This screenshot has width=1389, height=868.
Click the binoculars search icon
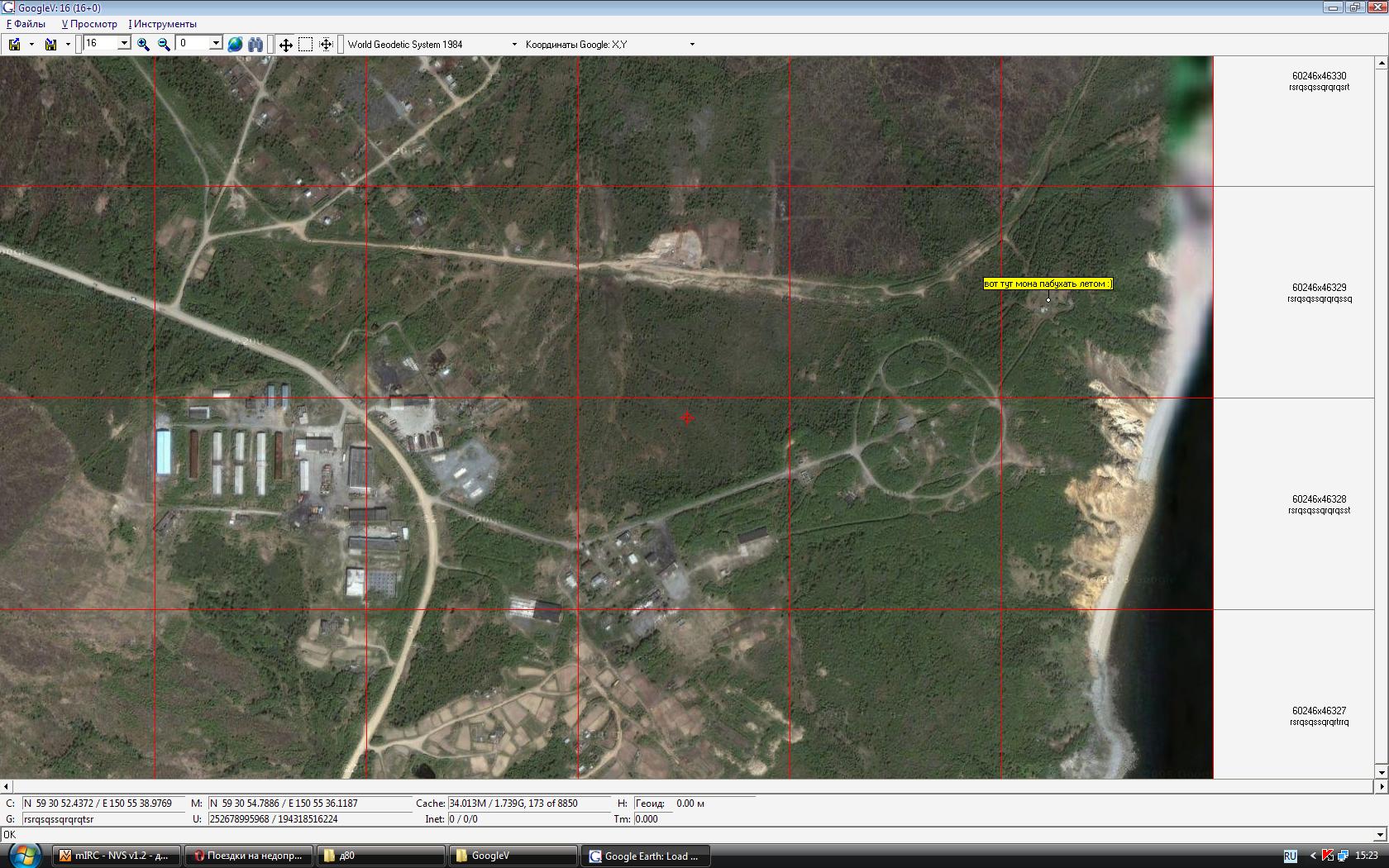255,45
